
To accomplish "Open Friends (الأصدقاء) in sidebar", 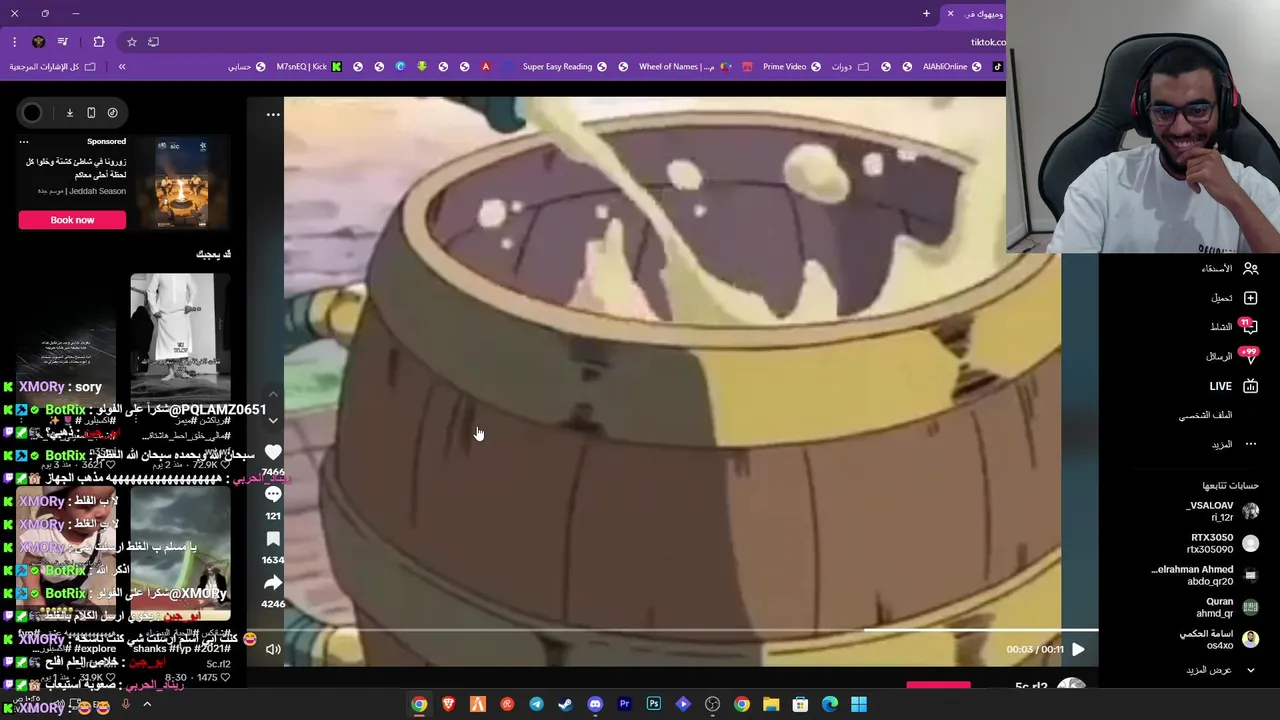I will pyautogui.click(x=1230, y=268).
